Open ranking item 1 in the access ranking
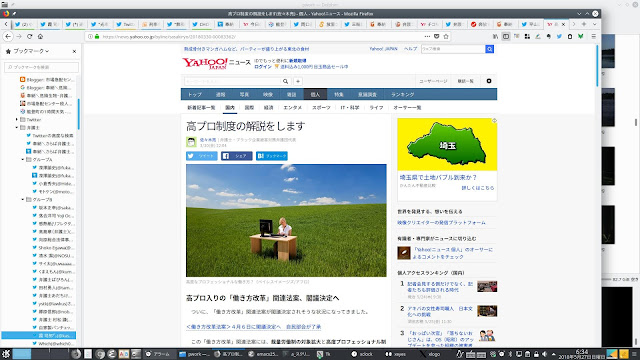This screenshot has width=640, height=360. [x=440, y=287]
